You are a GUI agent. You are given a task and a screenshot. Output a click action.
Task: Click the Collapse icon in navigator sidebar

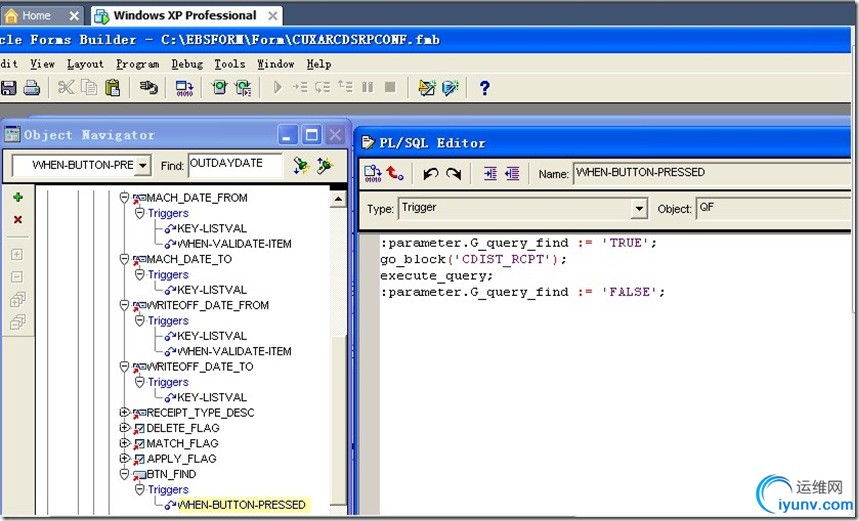pos(18,277)
